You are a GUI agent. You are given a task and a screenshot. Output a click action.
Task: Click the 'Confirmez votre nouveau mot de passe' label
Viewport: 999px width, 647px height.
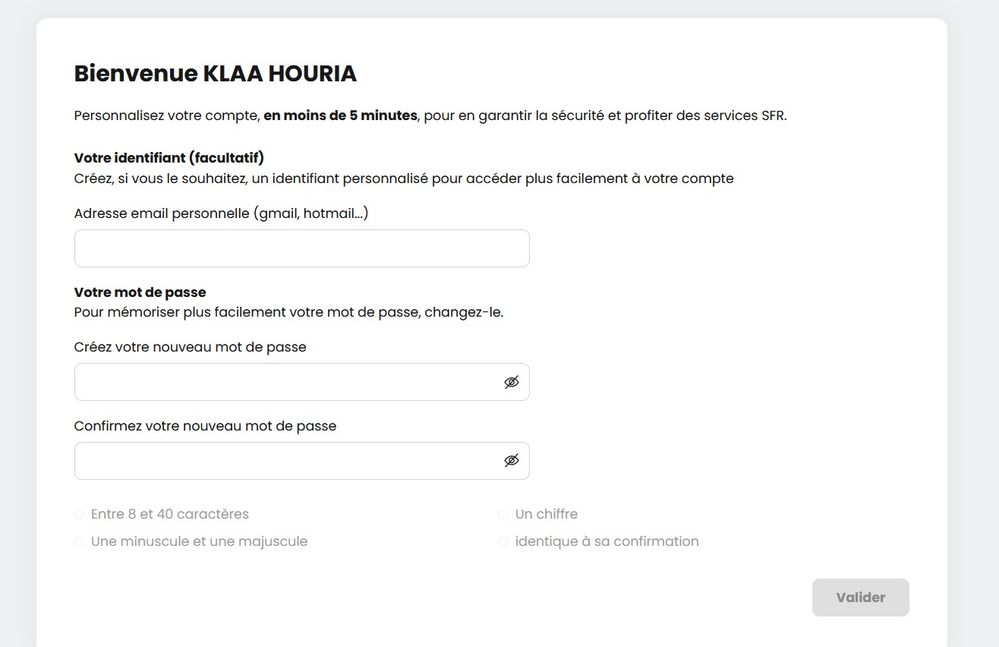(205, 426)
